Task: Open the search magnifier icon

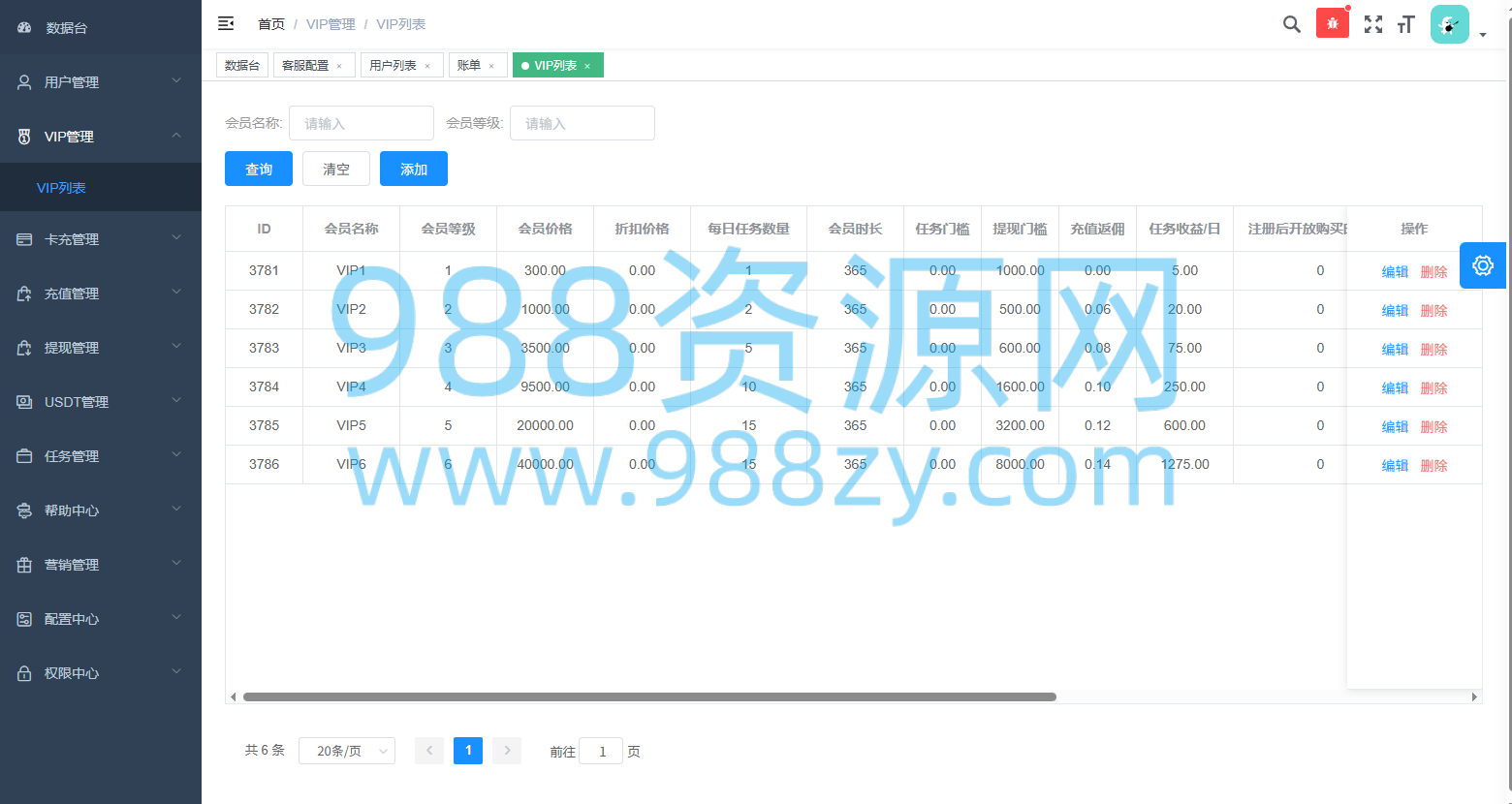Action: point(1292,24)
